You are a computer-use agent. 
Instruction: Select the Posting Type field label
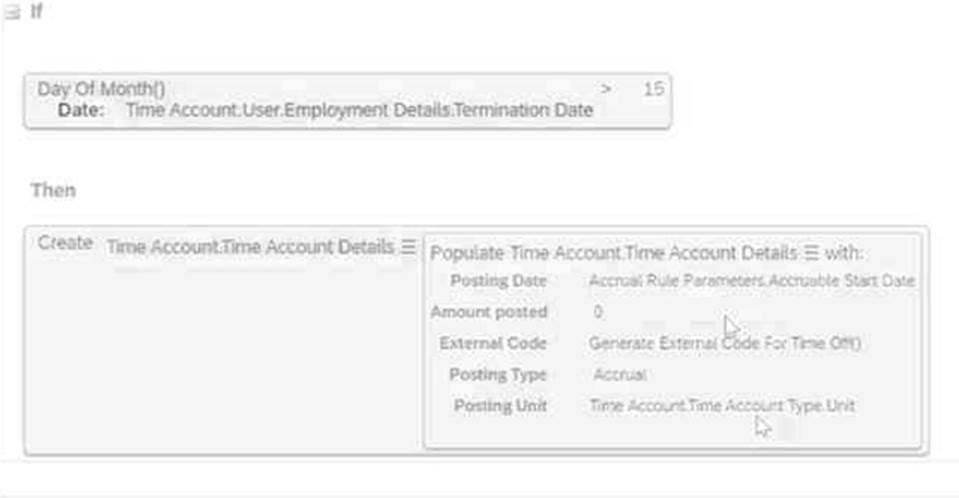click(497, 375)
